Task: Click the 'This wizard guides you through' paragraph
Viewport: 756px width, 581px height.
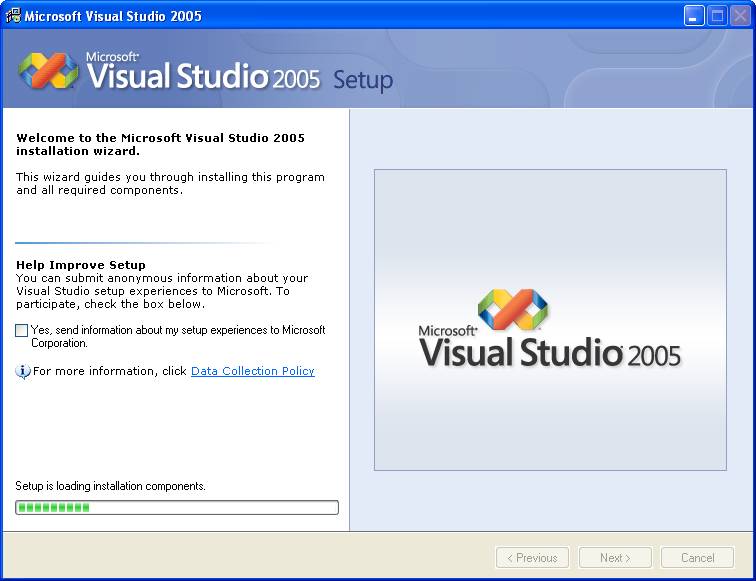Action: (170, 183)
